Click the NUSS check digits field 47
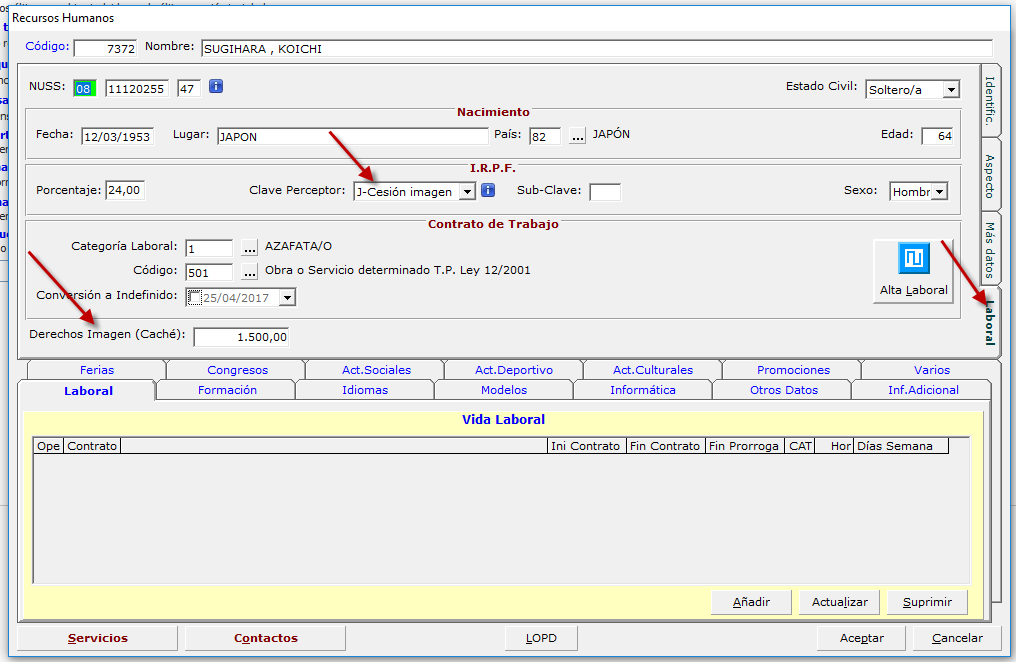Screen dimensions: 1016x662 tap(189, 89)
